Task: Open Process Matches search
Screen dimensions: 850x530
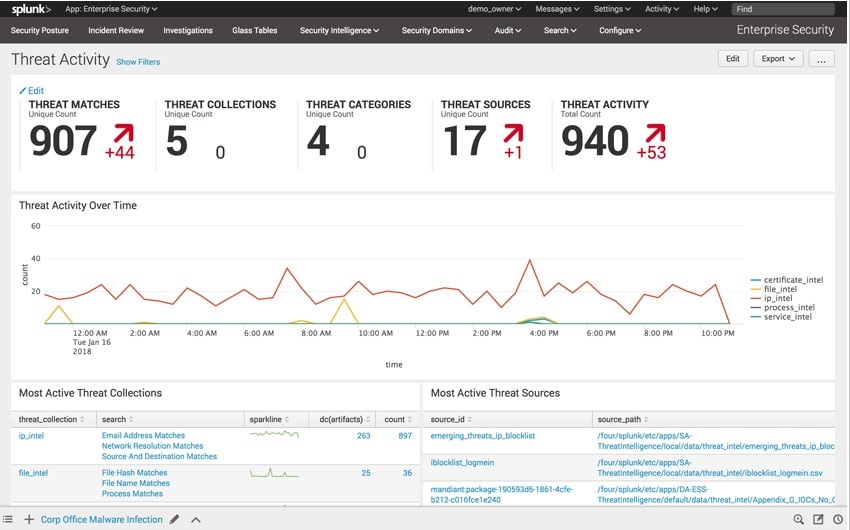Action: point(132,494)
